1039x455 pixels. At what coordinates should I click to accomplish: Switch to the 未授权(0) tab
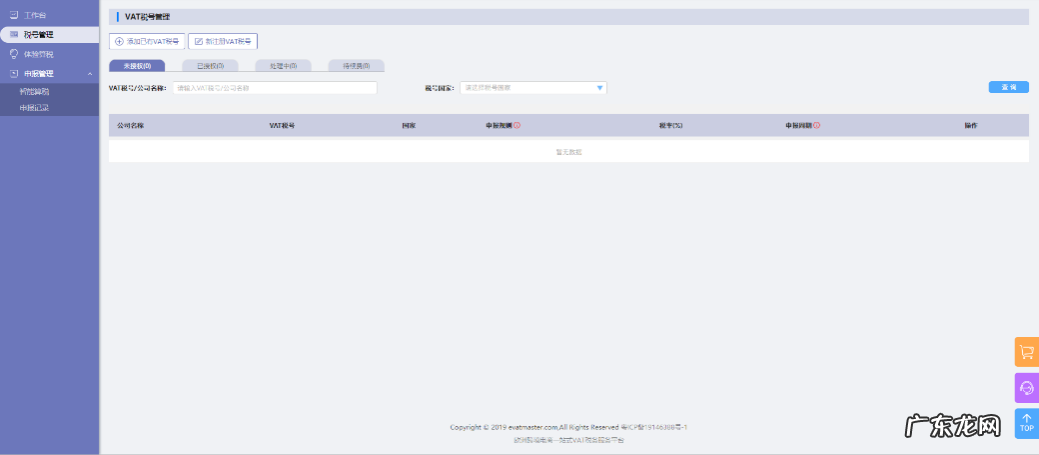(x=137, y=66)
